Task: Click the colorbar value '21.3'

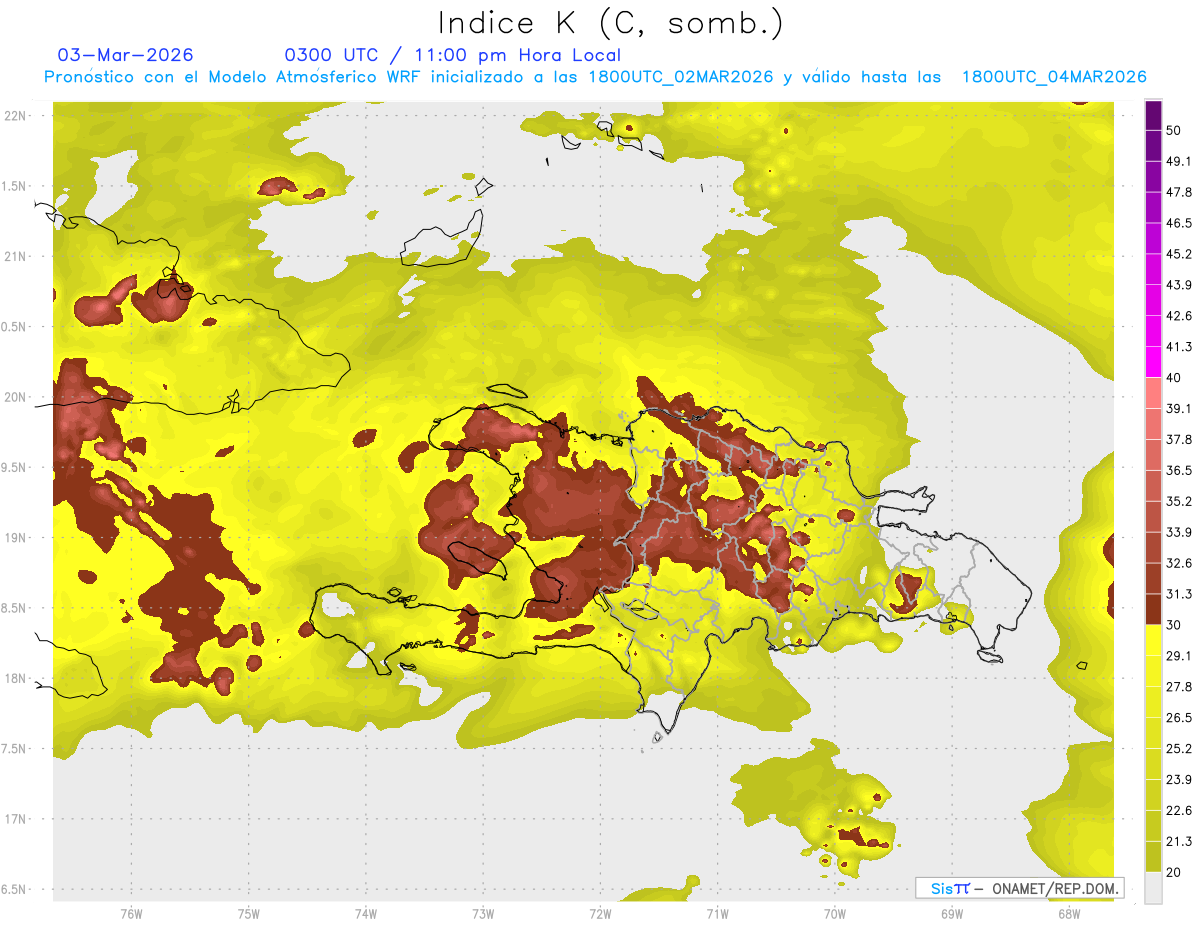Action: click(1178, 841)
